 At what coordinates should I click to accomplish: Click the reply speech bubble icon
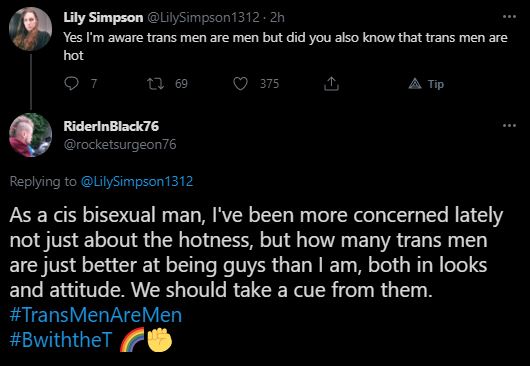click(71, 83)
